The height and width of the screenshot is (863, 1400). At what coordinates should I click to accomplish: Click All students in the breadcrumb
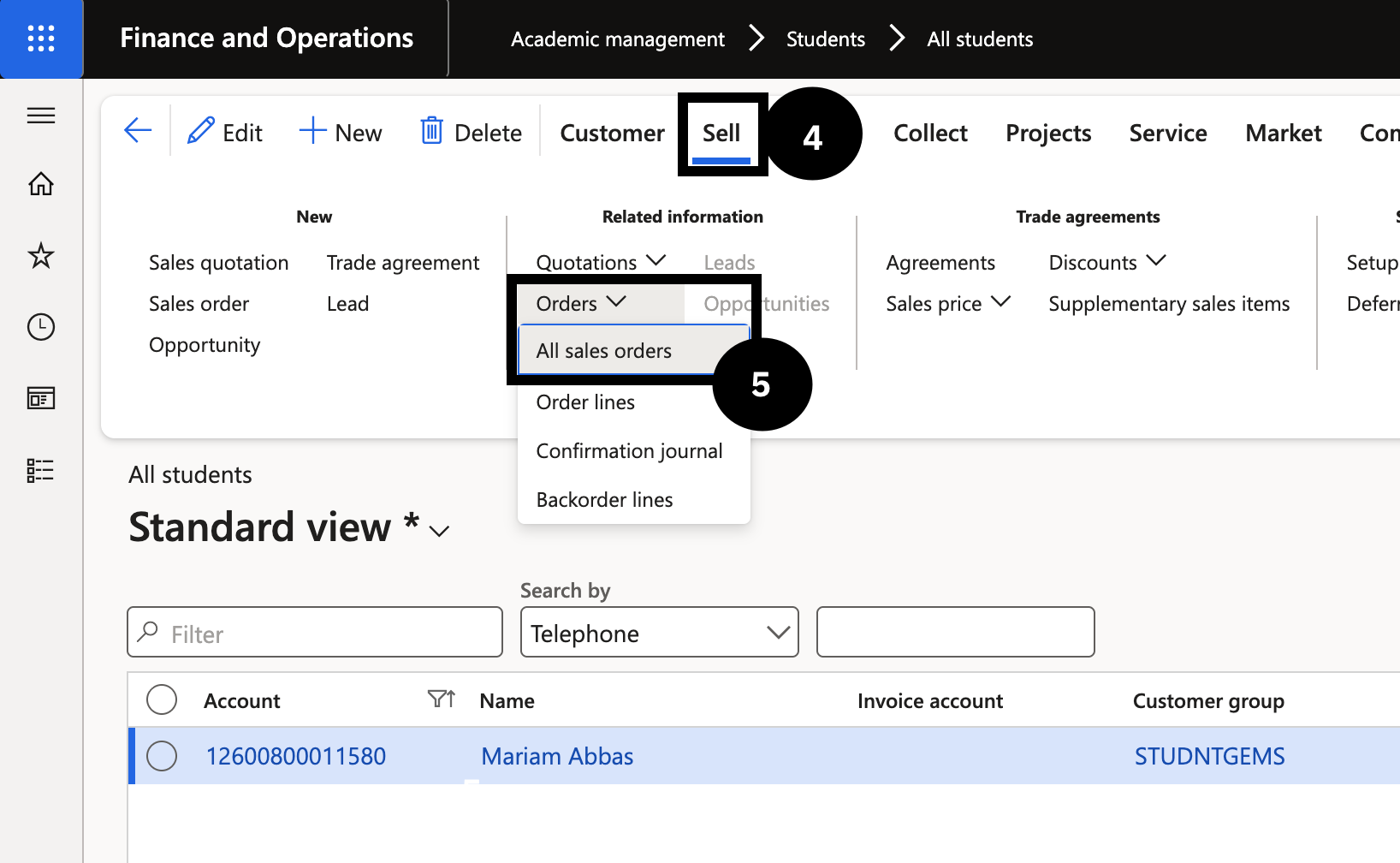980,39
